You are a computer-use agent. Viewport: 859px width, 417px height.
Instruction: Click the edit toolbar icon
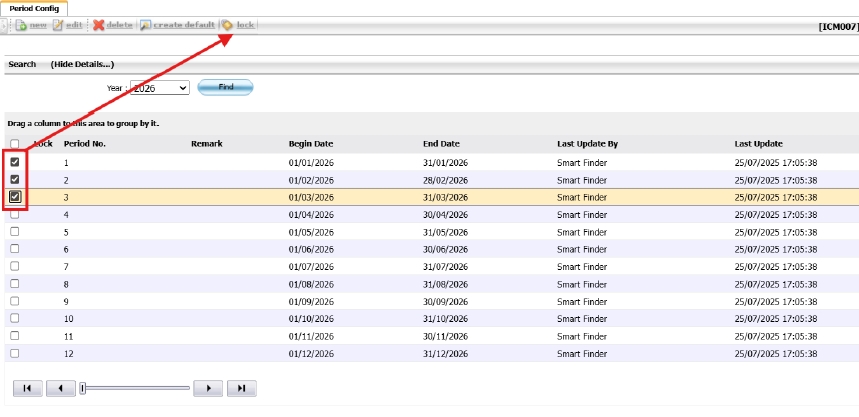click(58, 24)
